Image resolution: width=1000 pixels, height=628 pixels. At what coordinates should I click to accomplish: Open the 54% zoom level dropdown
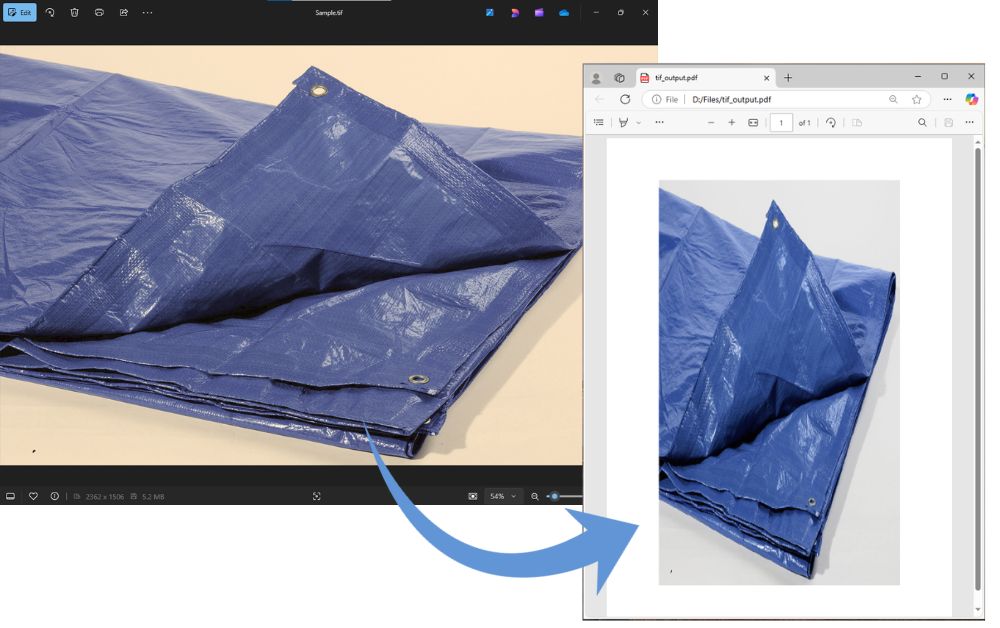click(503, 496)
